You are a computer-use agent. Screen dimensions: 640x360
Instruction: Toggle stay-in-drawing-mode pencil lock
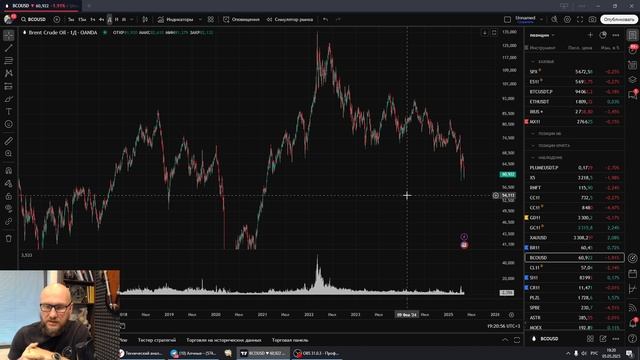pyautogui.click(x=9, y=183)
